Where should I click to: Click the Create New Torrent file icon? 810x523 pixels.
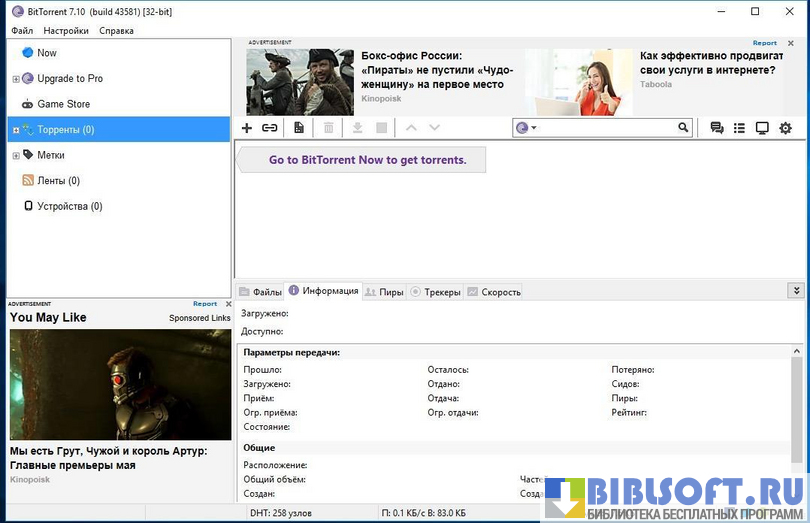click(x=298, y=128)
